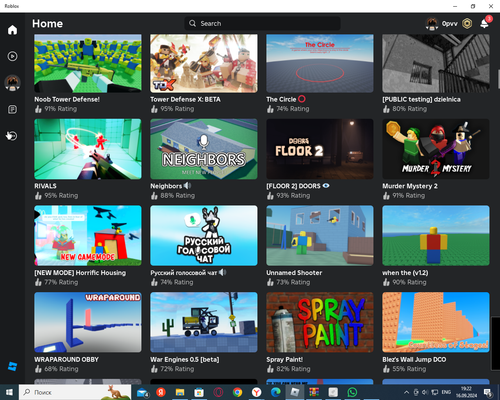
Task: Click the thumbs-up icon under Spray Paint!
Action: 270,369
